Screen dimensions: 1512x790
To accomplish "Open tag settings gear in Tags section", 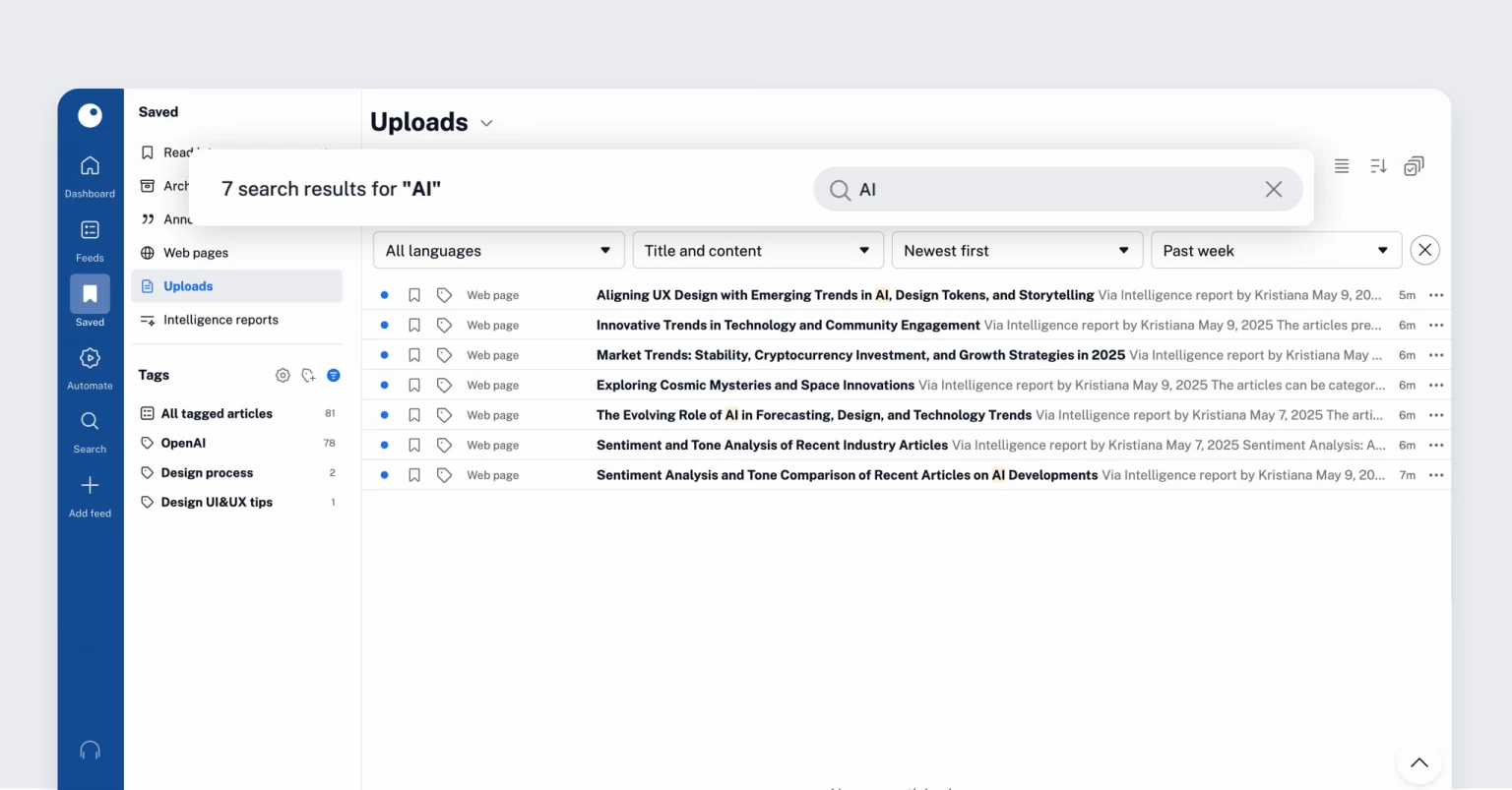I will tap(283, 375).
